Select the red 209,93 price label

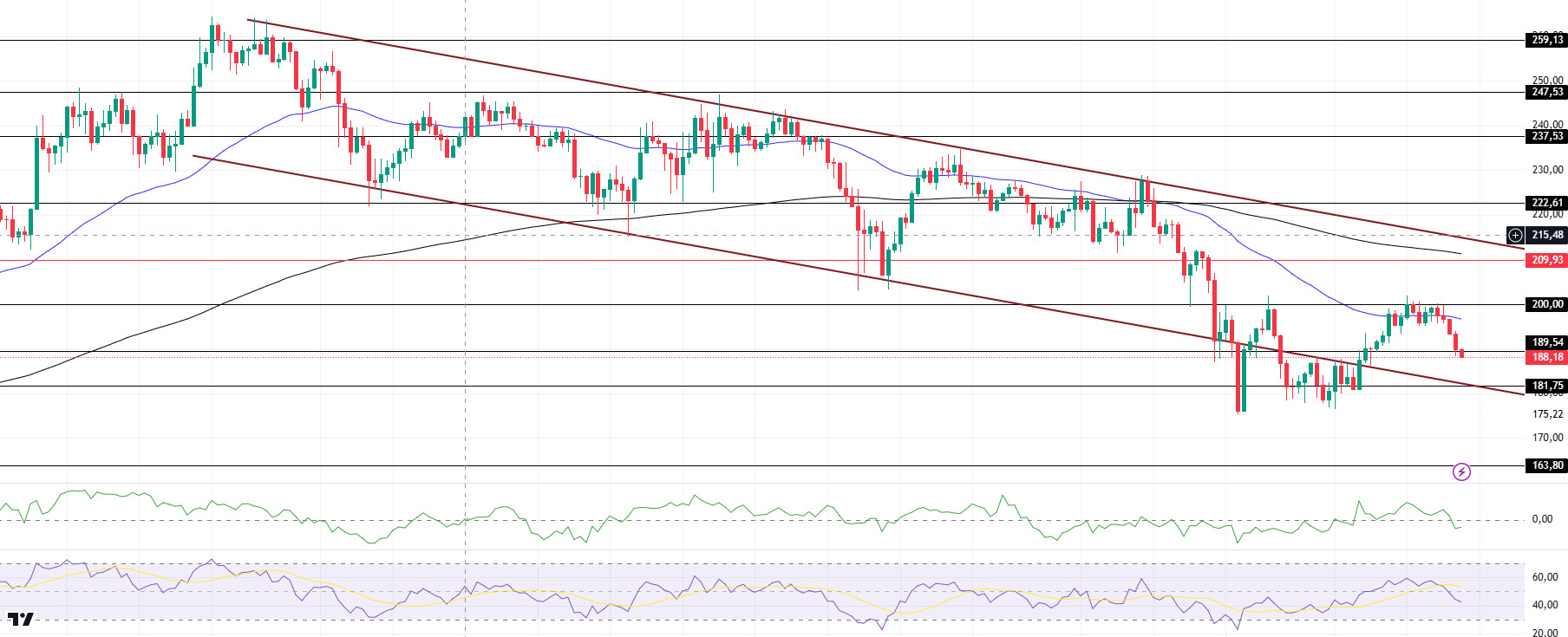coord(1546,260)
